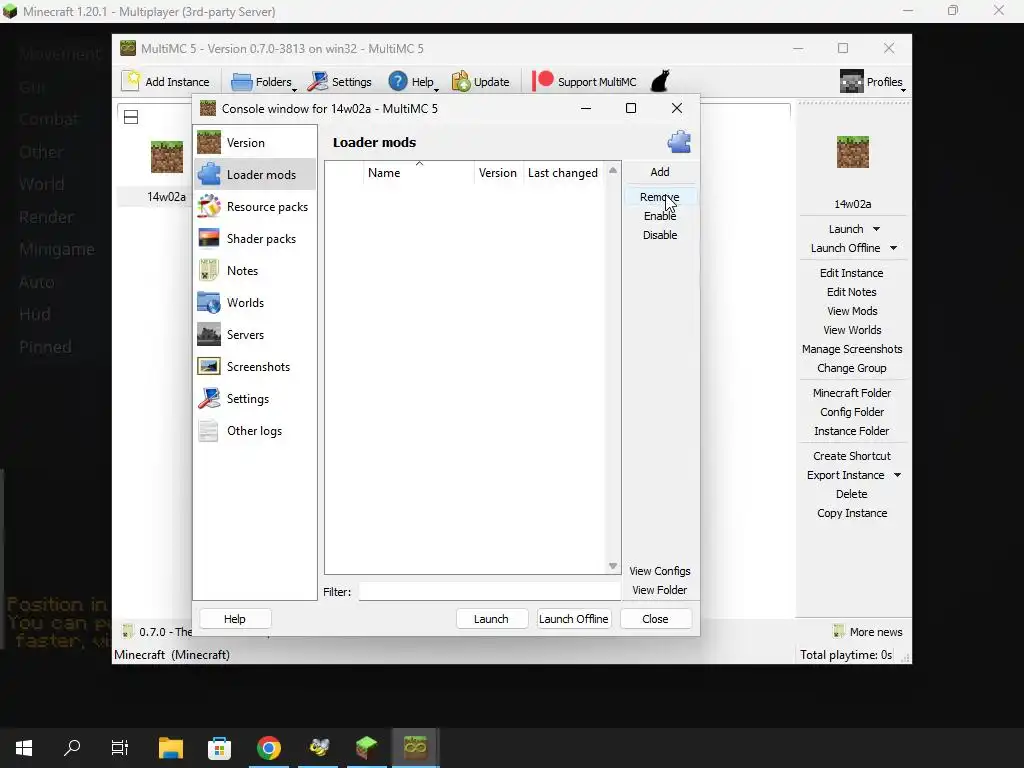Open the Worlds globe folder icon
1024x768 pixels.
209,302
